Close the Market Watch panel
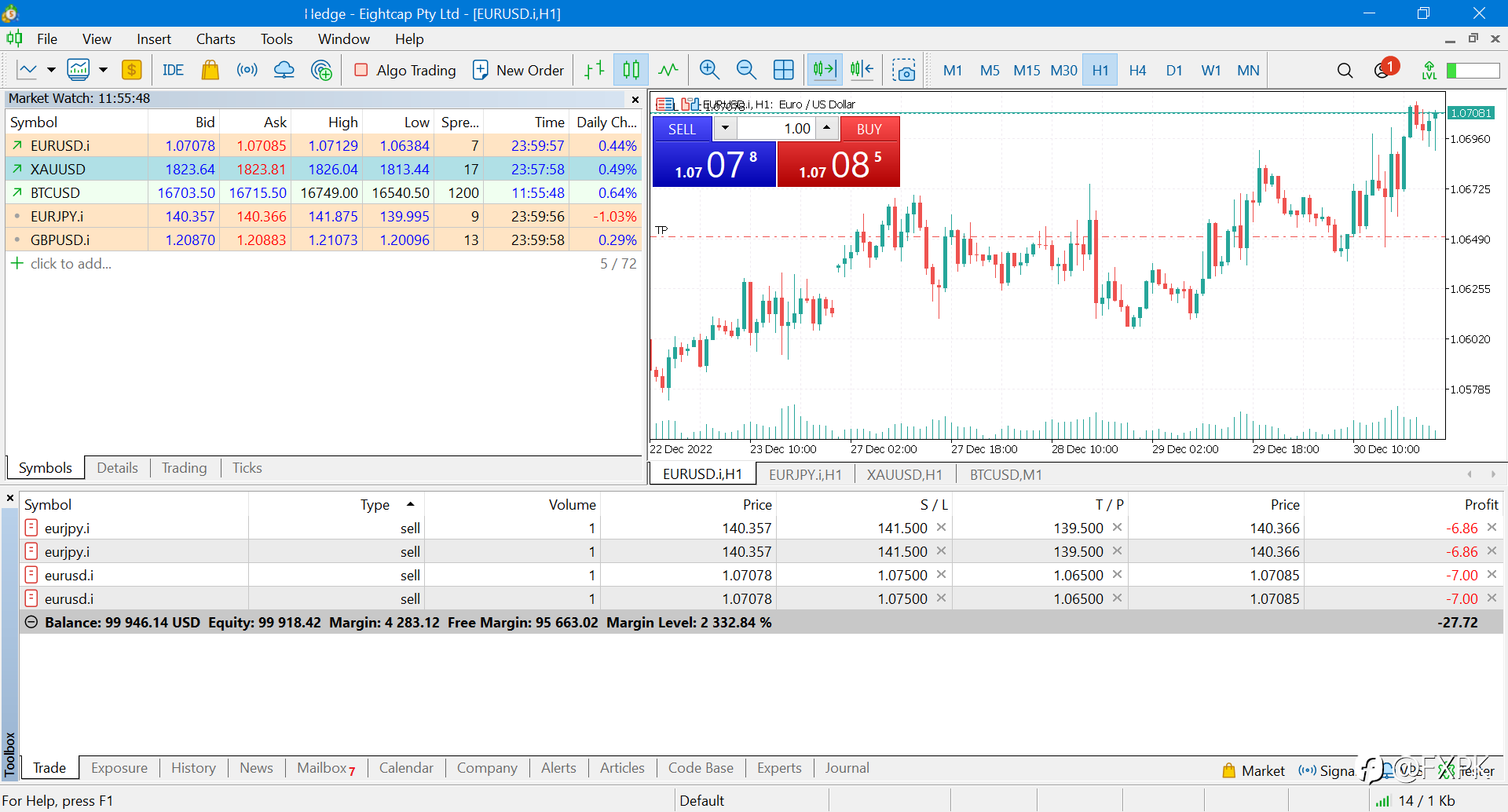Viewport: 1508px width, 812px height. pyautogui.click(x=635, y=99)
